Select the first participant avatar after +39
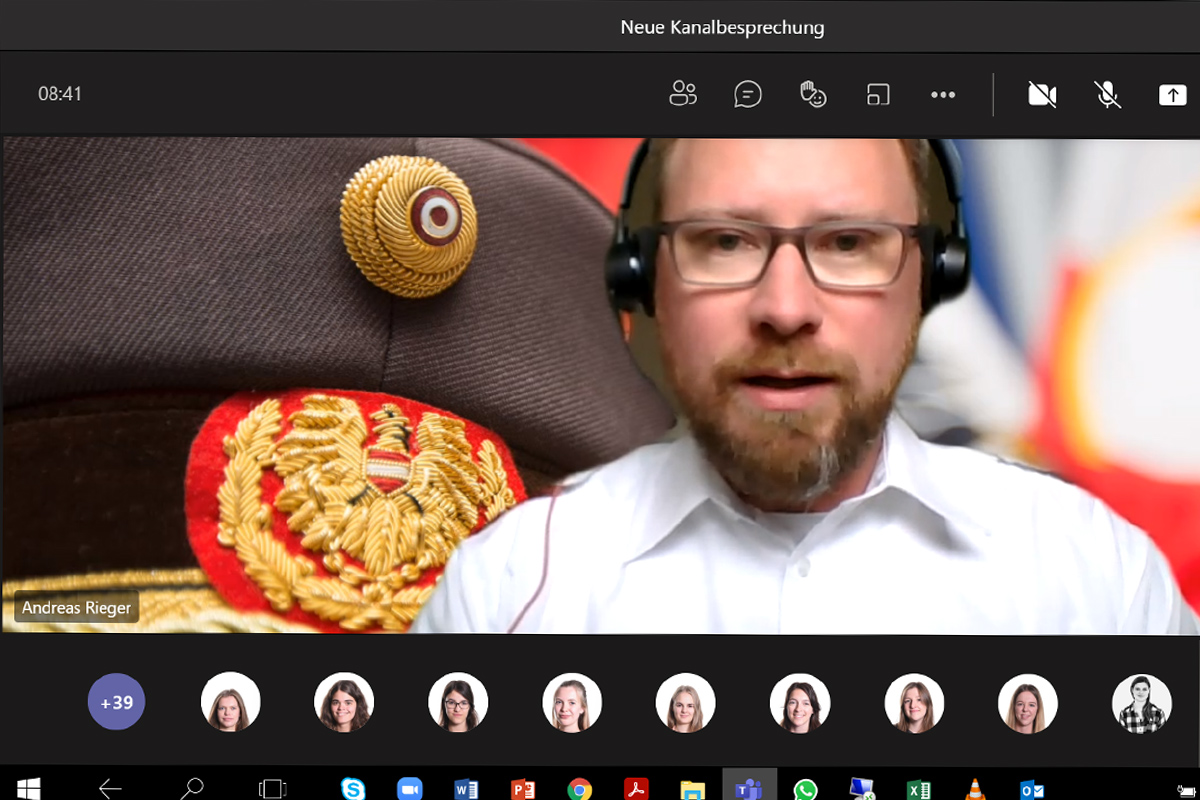Viewport: 1200px width, 800px height. click(231, 702)
